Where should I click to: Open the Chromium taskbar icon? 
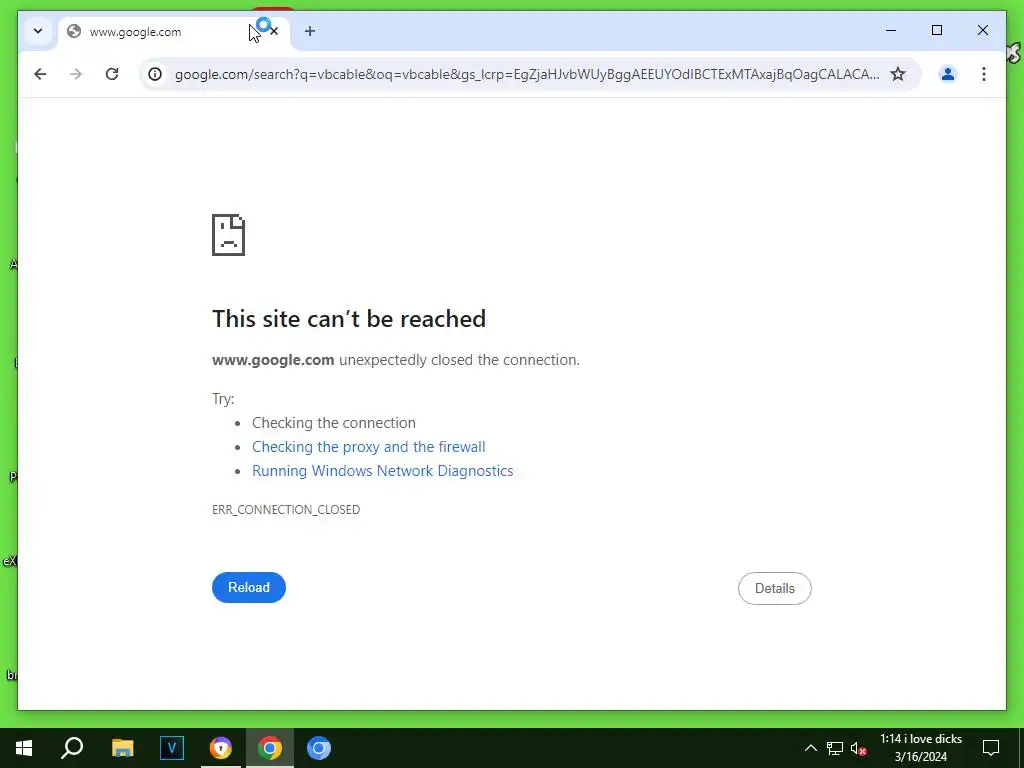pyautogui.click(x=319, y=748)
